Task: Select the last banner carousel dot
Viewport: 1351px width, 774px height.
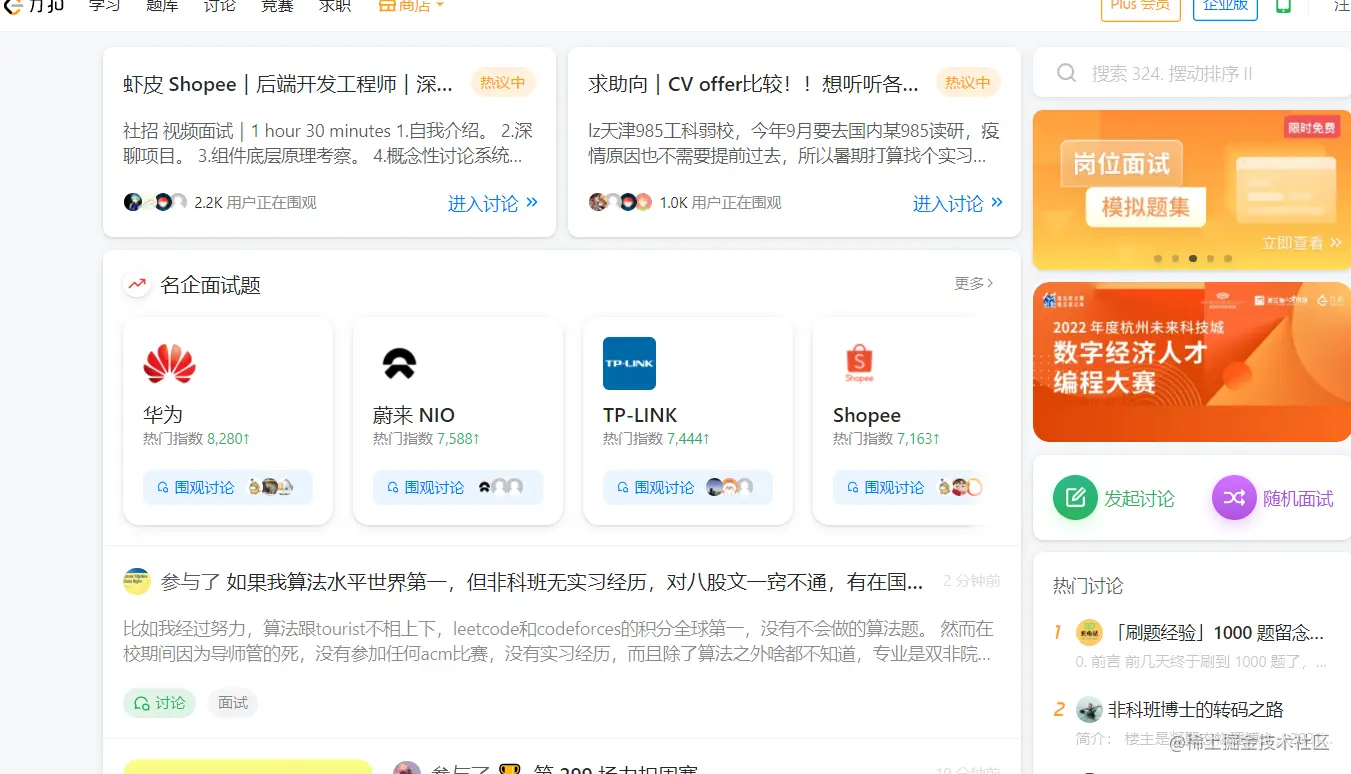Action: (1228, 258)
